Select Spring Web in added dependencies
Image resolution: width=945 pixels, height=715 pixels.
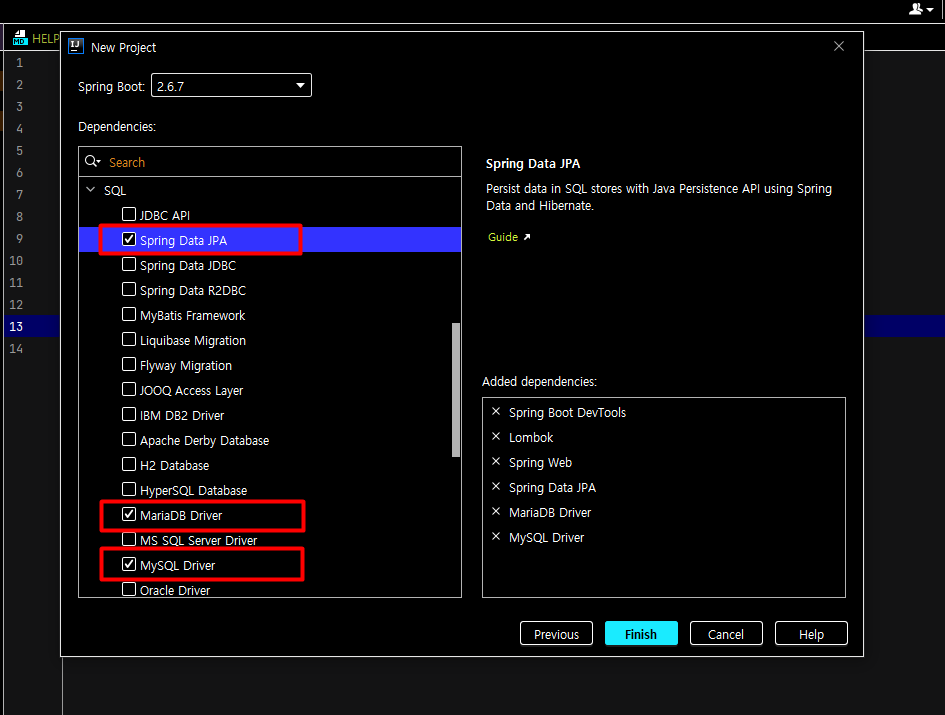click(541, 462)
